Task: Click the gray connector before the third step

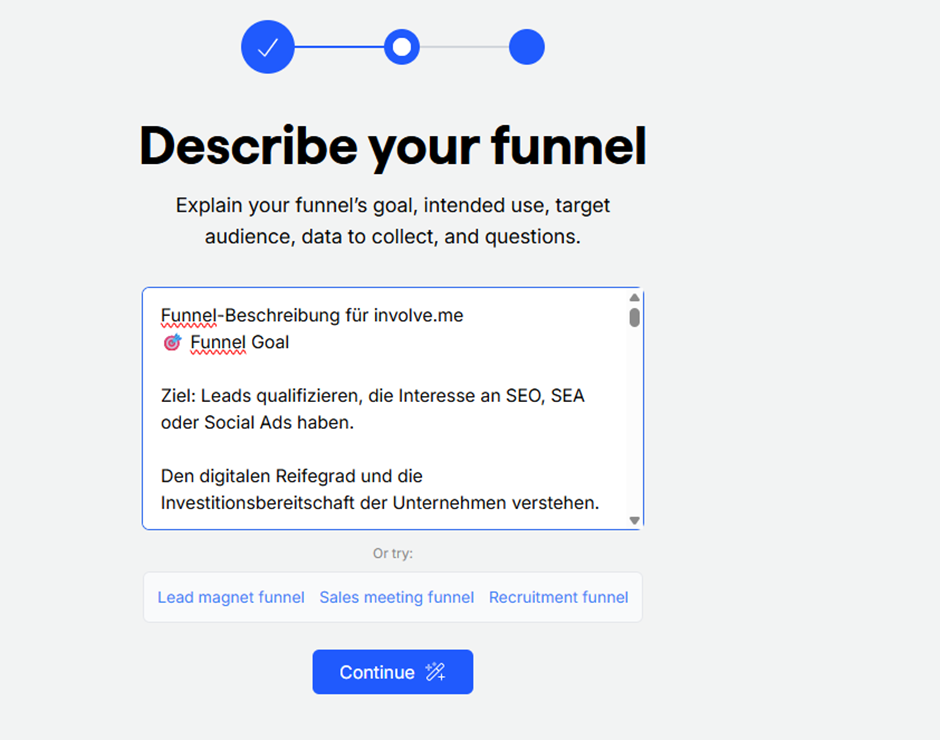Action: [464, 47]
